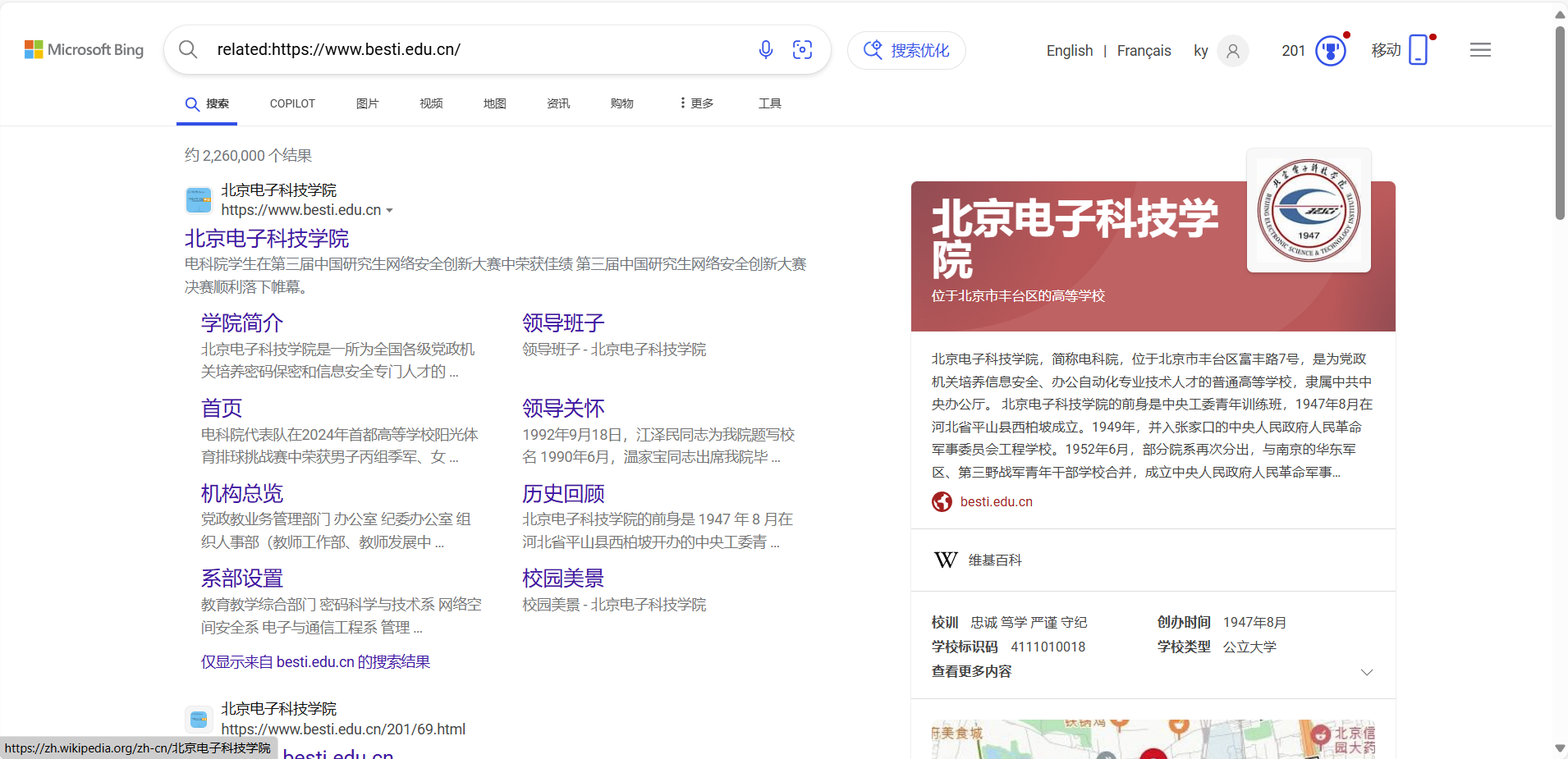The image size is (1568, 759).
Task: Click the map thumbnail in knowledge panel
Action: pos(1153,739)
